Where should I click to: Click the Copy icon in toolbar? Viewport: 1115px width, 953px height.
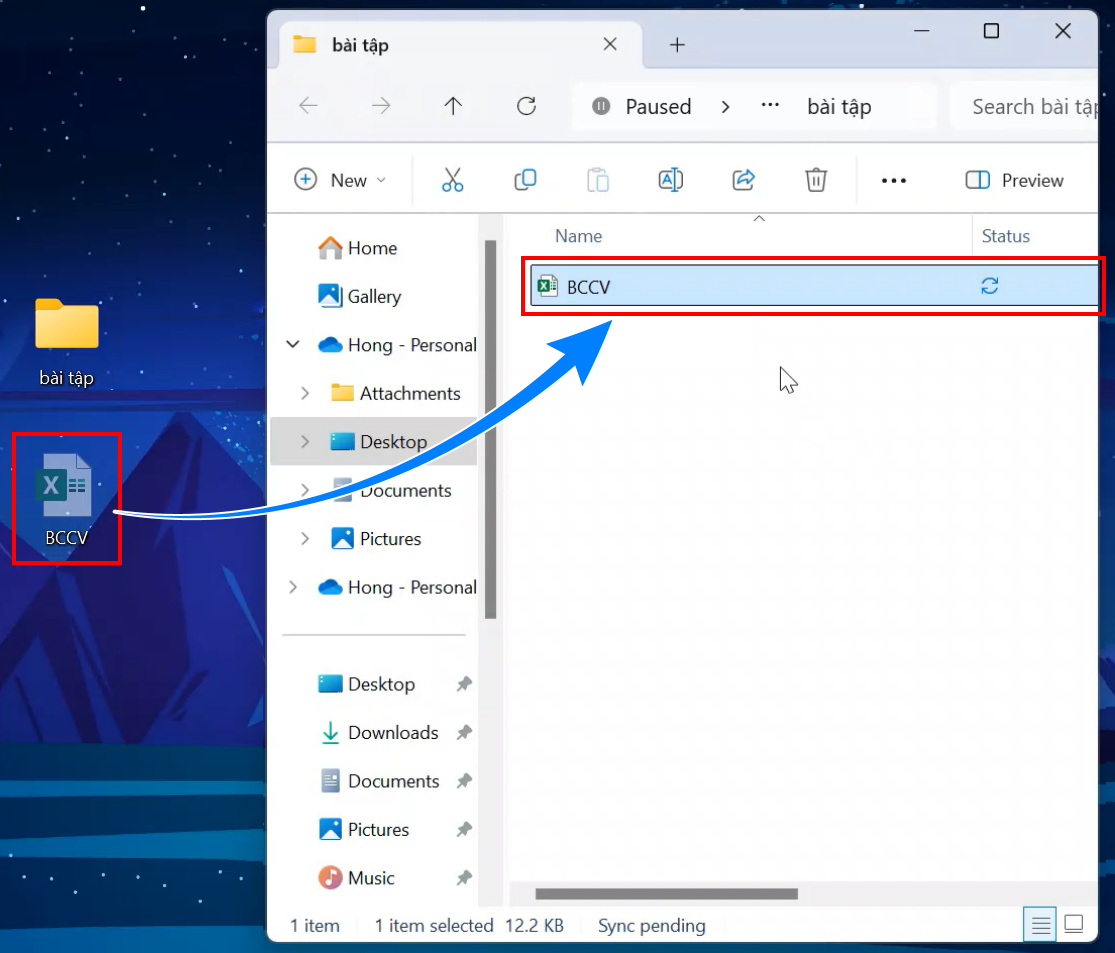[525, 180]
